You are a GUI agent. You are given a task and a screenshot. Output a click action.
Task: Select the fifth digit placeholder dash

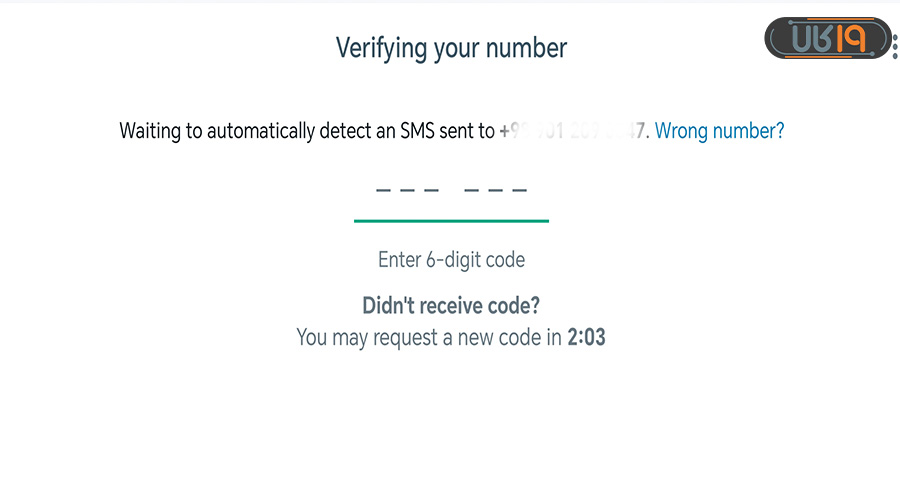496,190
